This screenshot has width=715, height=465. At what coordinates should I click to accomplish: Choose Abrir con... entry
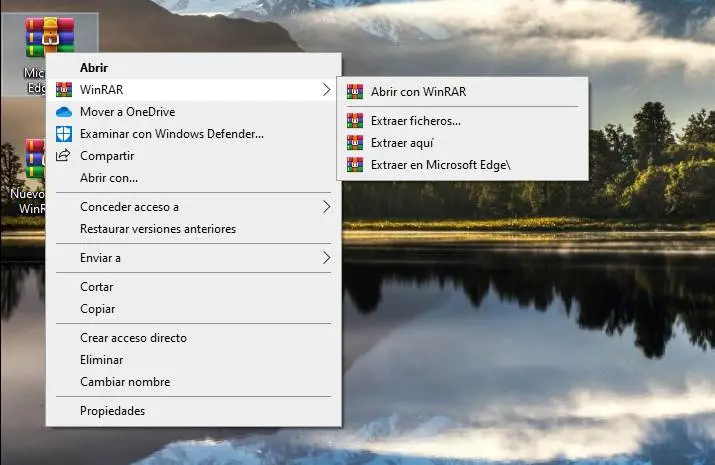point(194,178)
